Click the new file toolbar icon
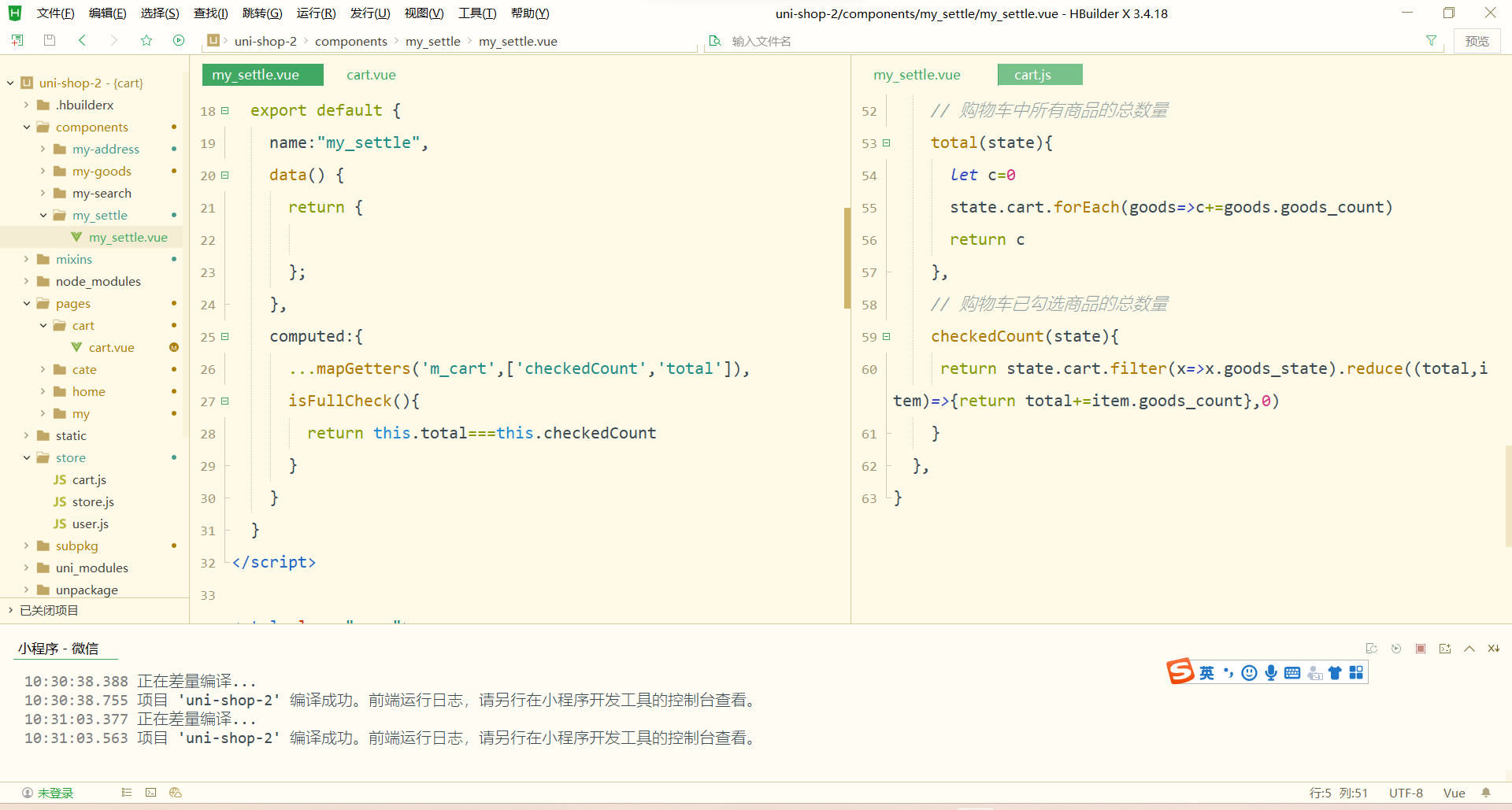Image resolution: width=1512 pixels, height=810 pixels. click(x=17, y=40)
